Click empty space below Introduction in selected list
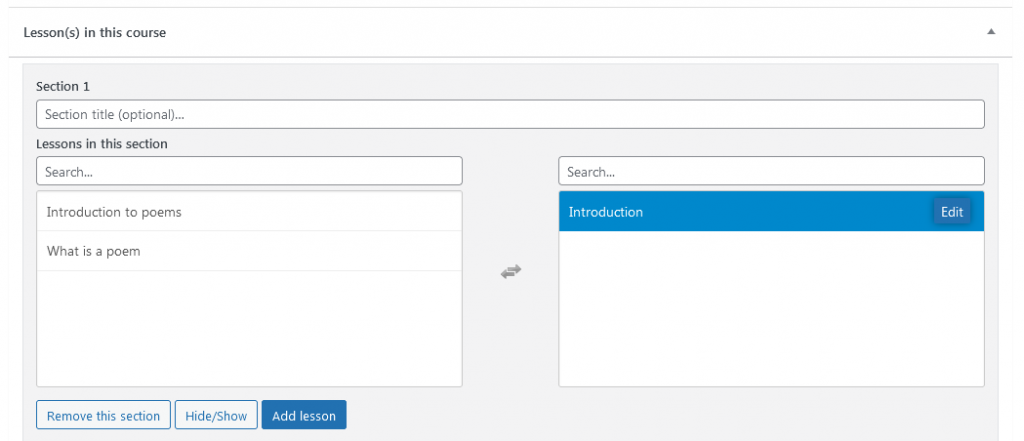1024x441 pixels. [771, 310]
